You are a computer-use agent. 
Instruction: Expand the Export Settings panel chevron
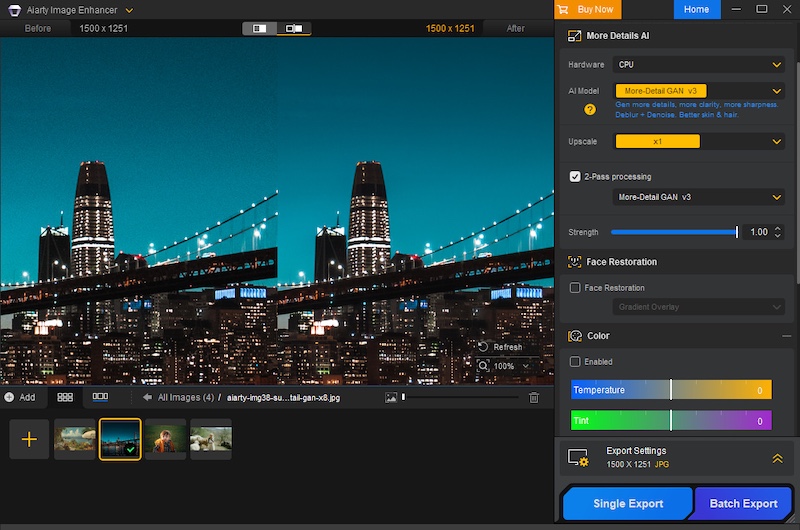tap(777, 458)
